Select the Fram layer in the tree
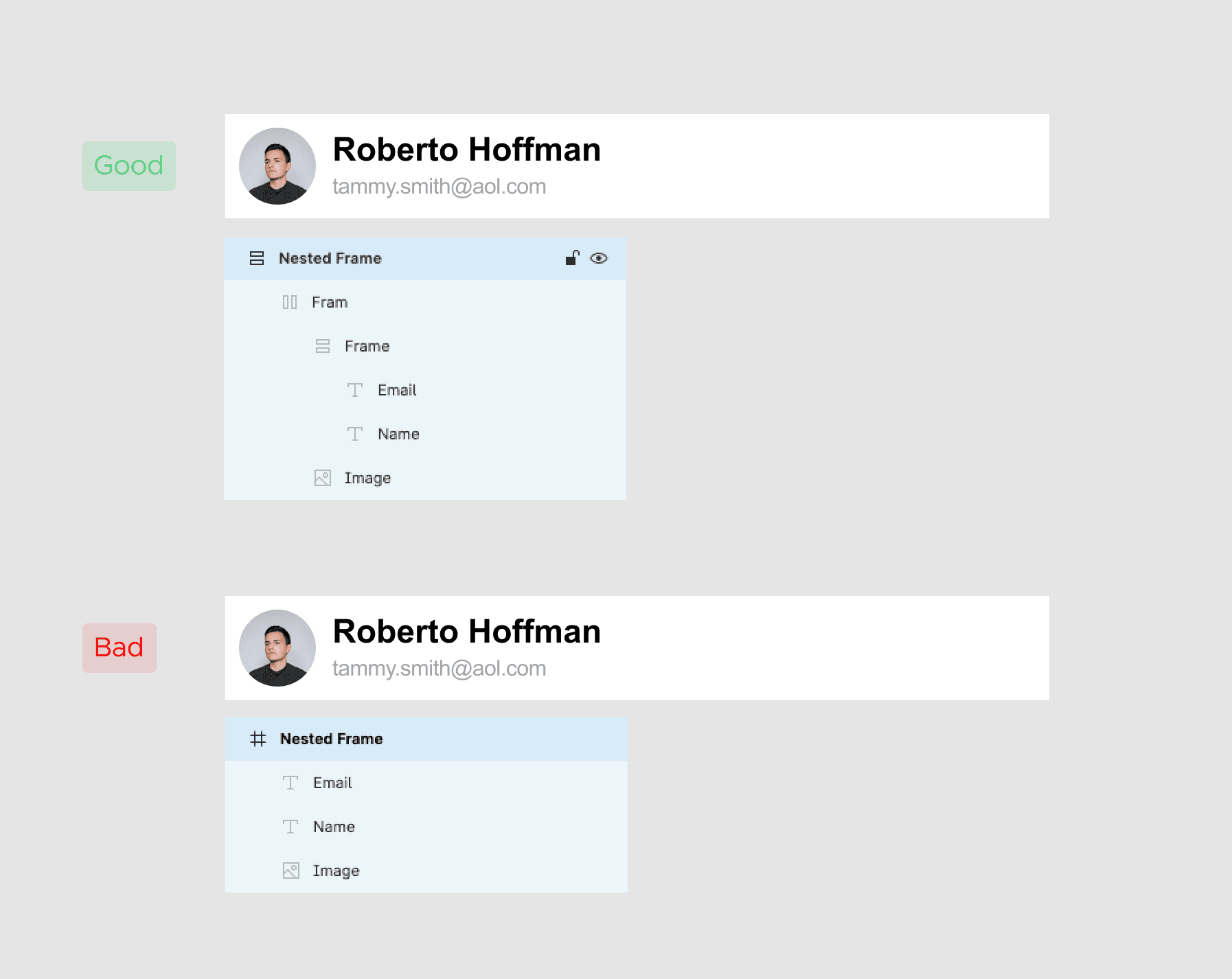The height and width of the screenshot is (979, 1232). [x=425, y=302]
